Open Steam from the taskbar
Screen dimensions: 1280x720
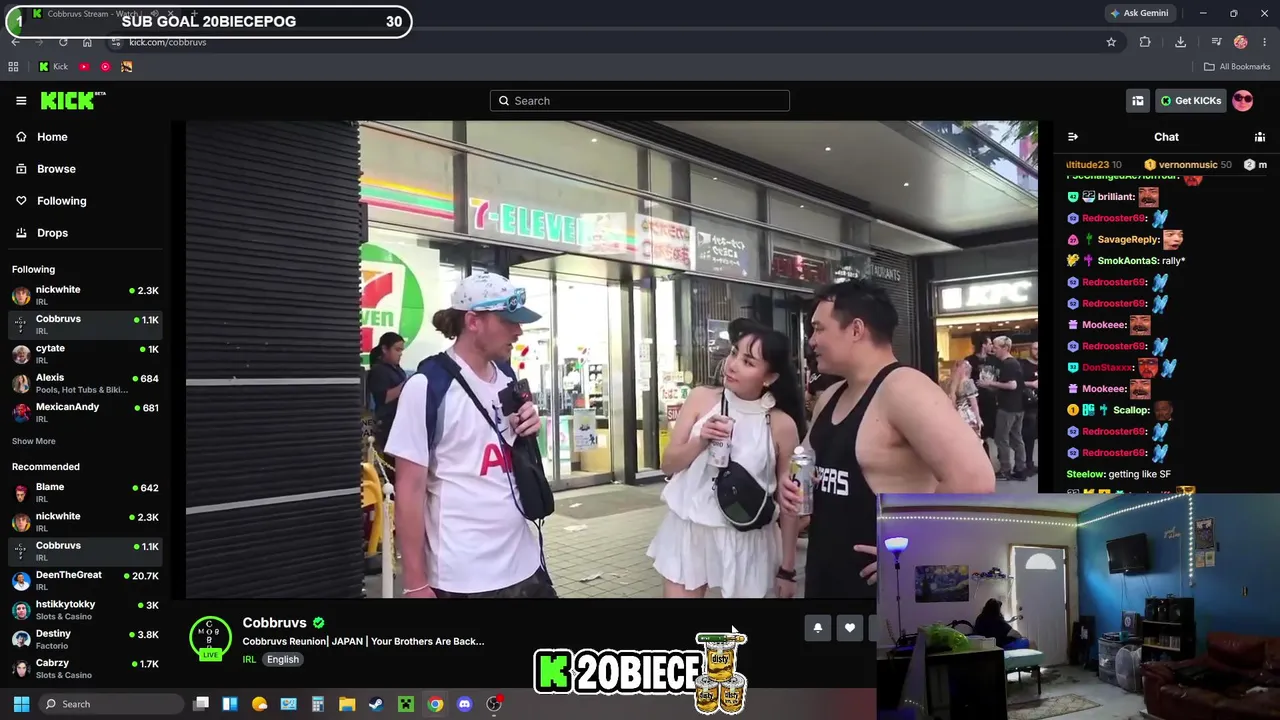tap(376, 704)
